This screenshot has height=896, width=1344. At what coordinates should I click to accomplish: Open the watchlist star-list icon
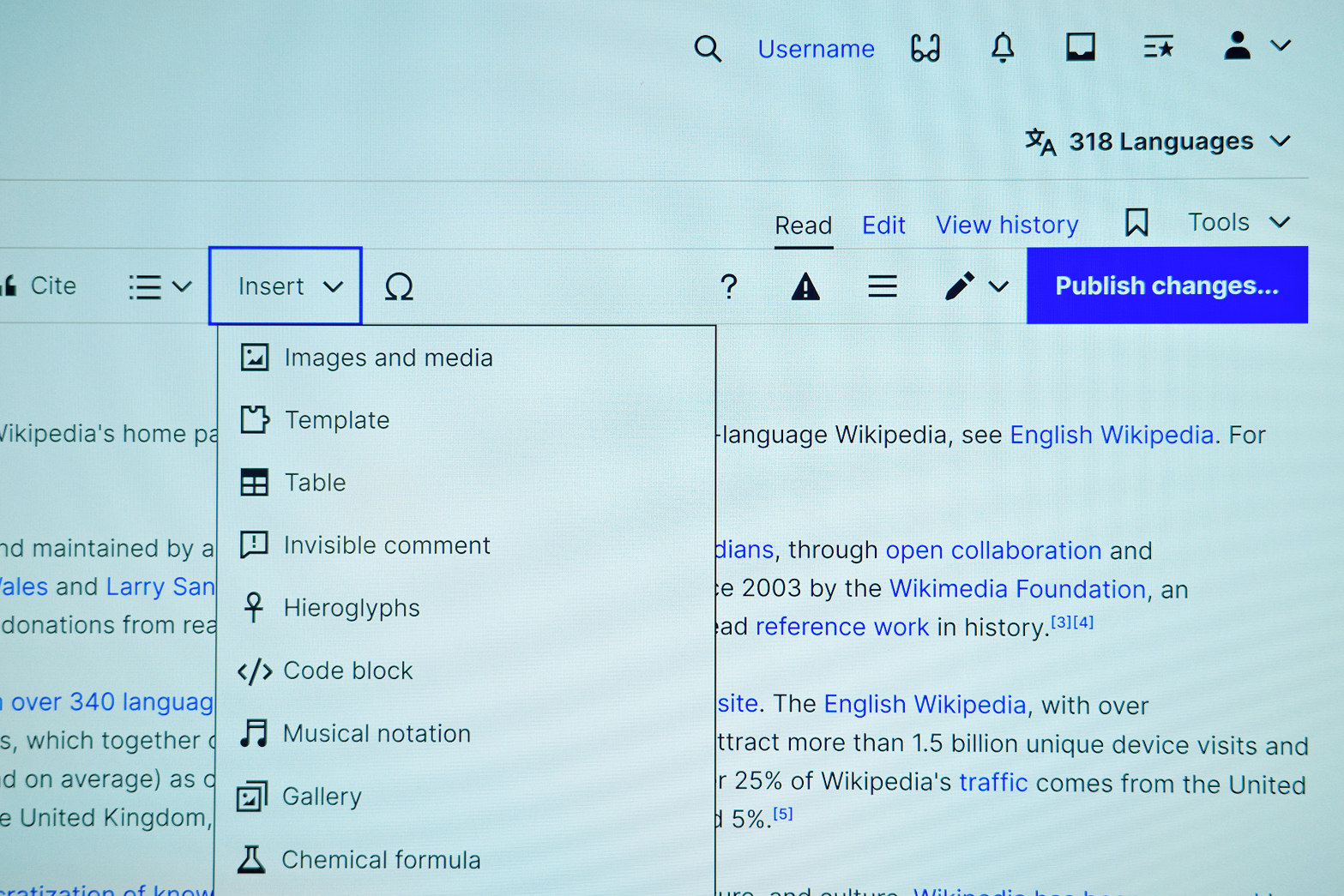(1158, 47)
